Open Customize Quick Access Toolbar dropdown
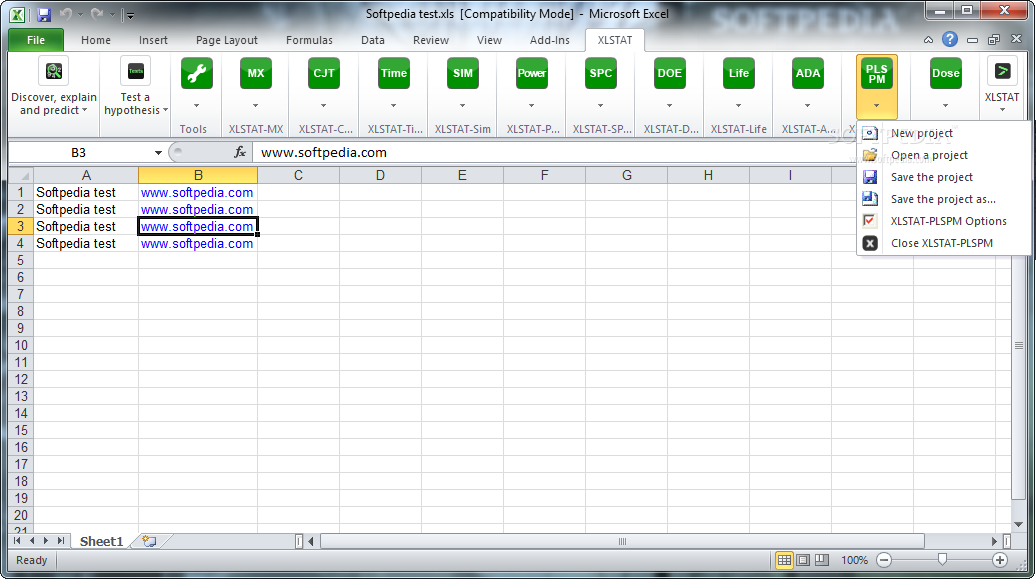The image size is (1036, 579). point(130,15)
